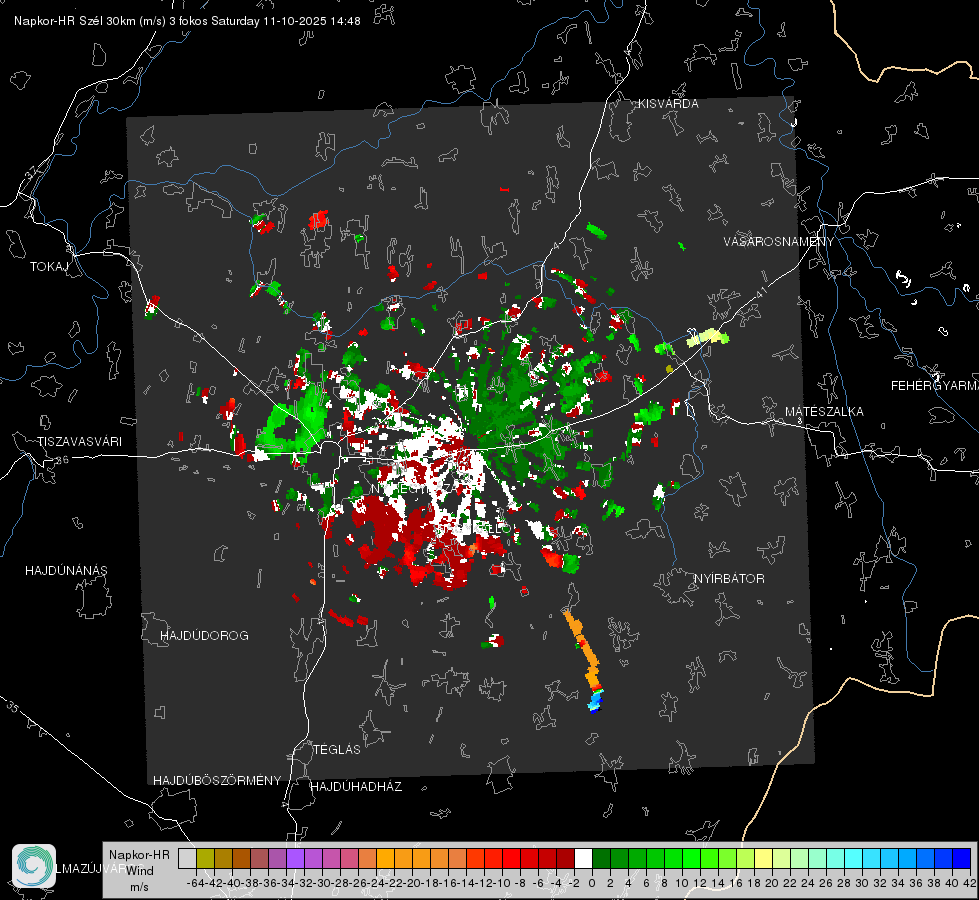Select the TISZAVASVÁRI label
979x900 pixels.
pyautogui.click(x=79, y=442)
